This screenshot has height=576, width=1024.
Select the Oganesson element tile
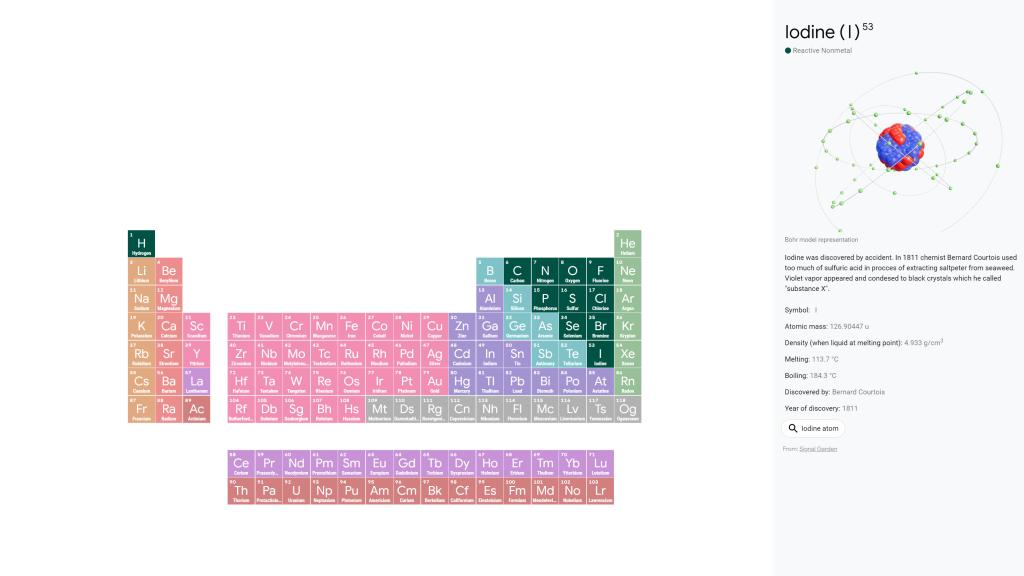[627, 409]
